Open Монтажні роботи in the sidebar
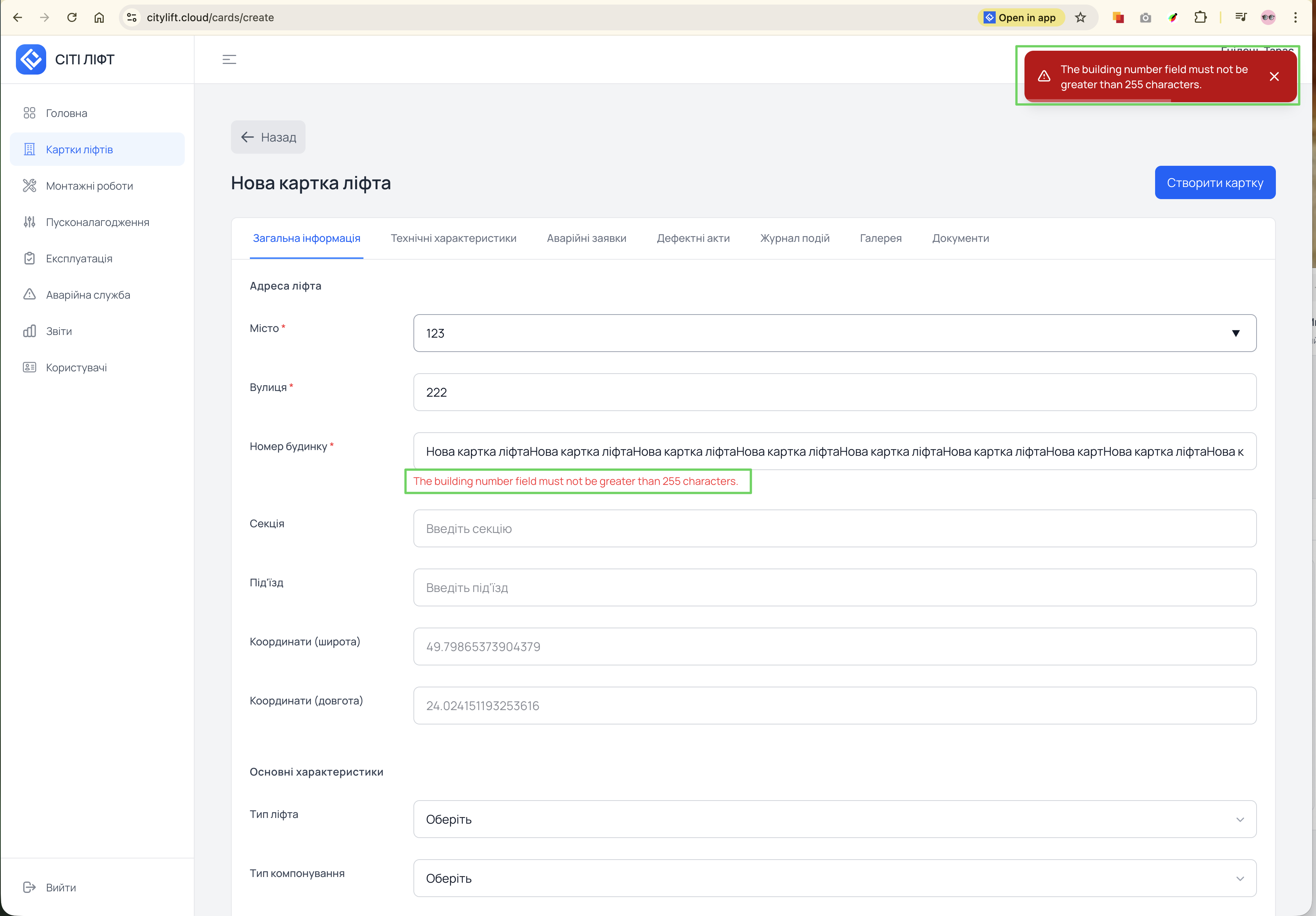The width and height of the screenshot is (1316, 916). (89, 186)
